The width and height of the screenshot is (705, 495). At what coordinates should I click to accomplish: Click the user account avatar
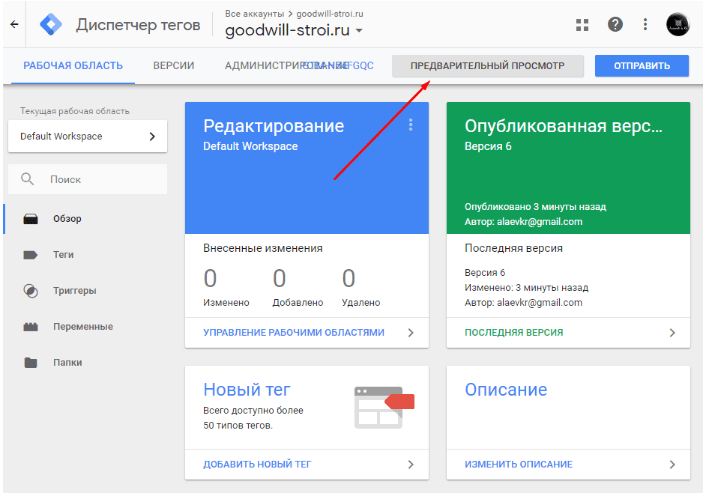click(678, 24)
